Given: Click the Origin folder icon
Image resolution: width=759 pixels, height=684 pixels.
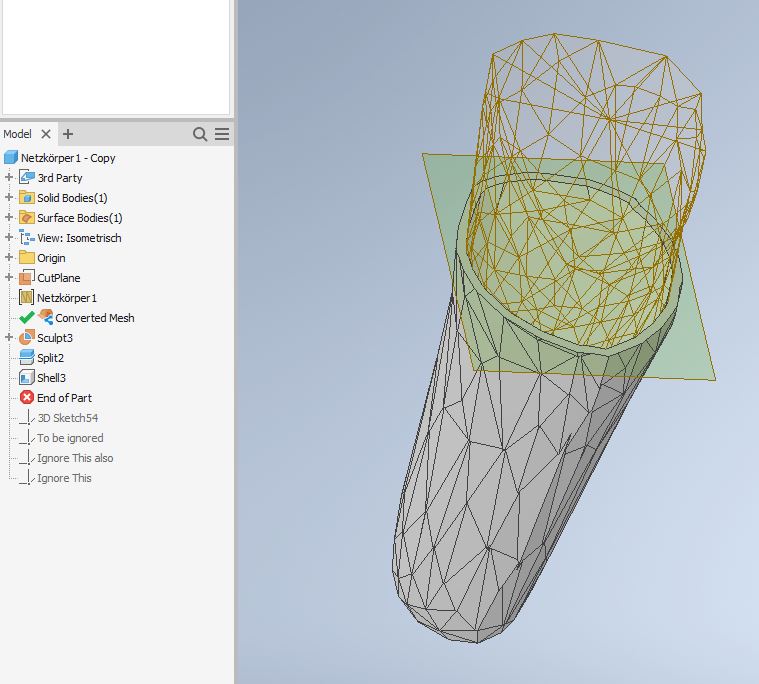Looking at the screenshot, I should [27, 258].
